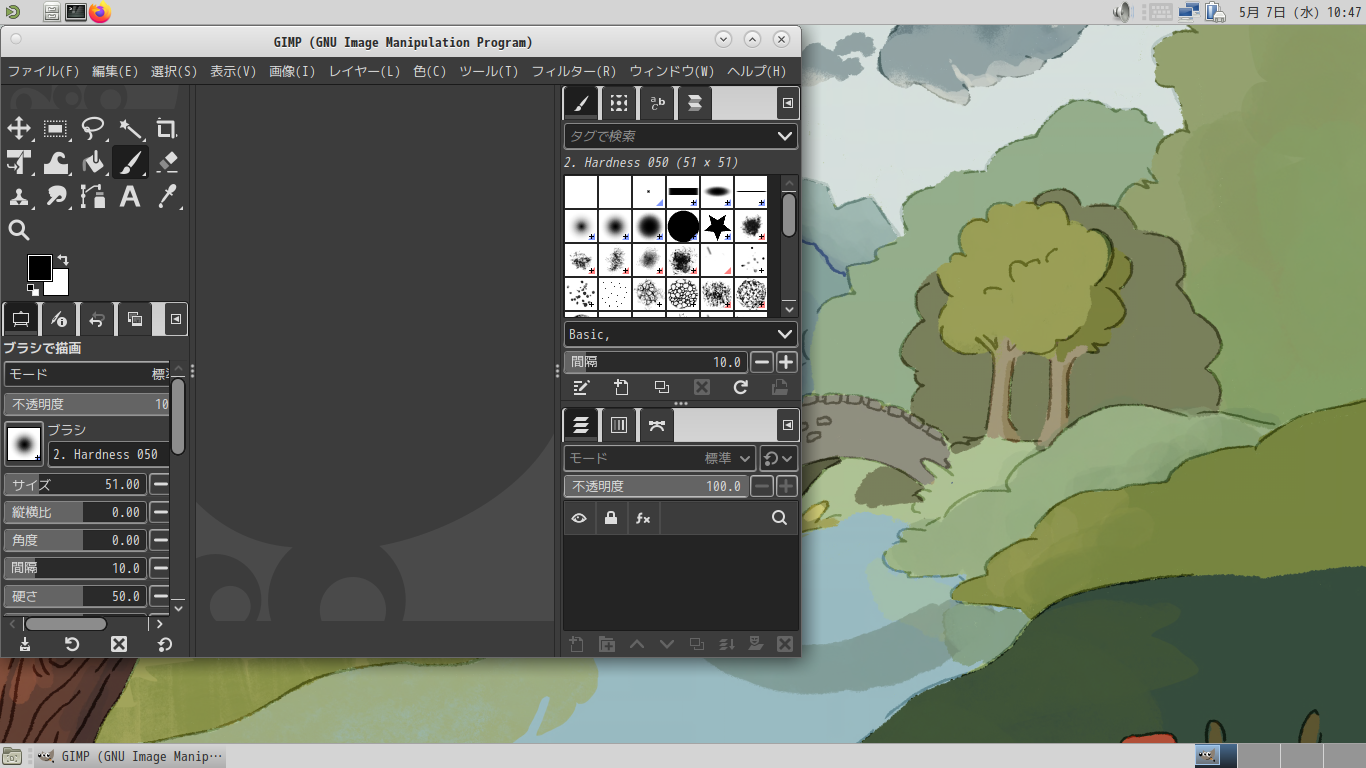
Task: Switch to the Channels tab
Action: pos(619,425)
